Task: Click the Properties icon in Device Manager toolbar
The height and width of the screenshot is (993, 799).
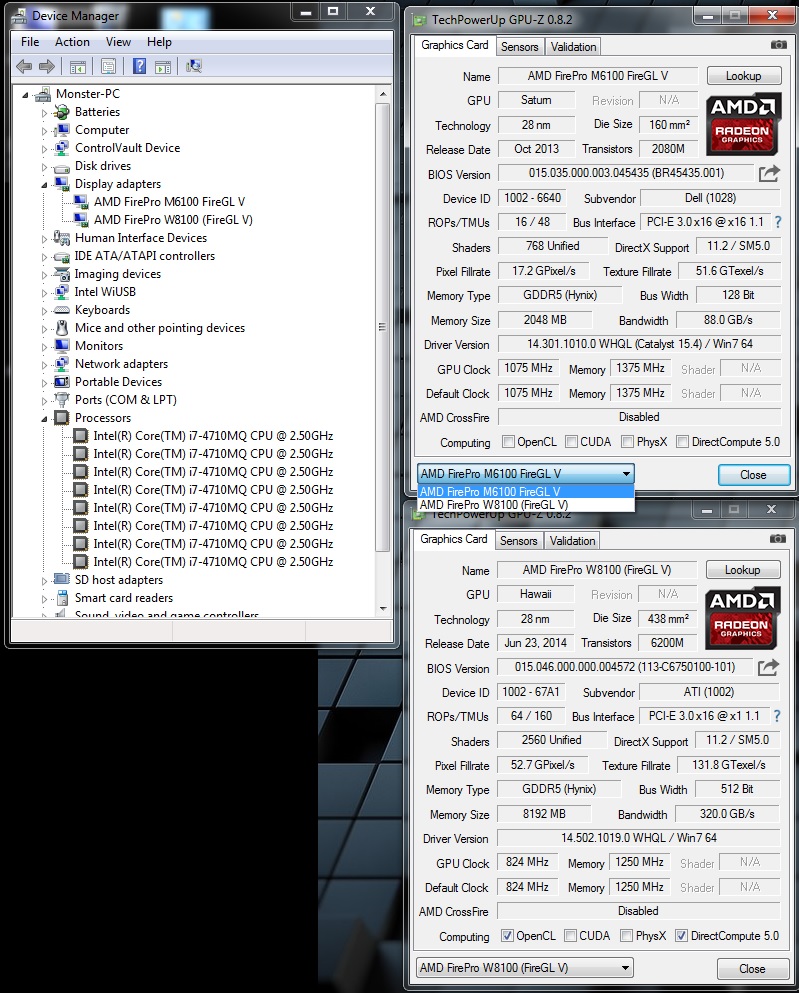Action: [x=108, y=66]
